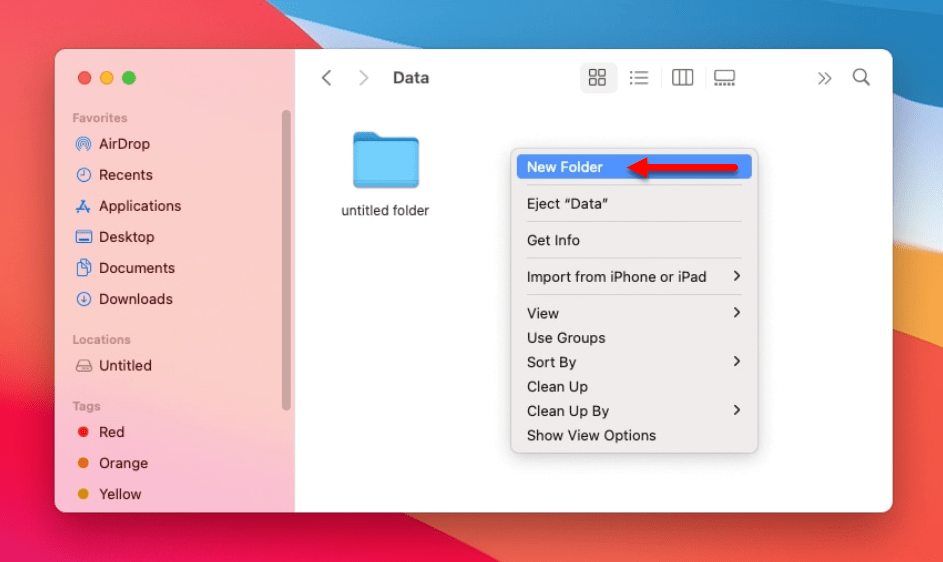Click the AirDrop sidebar icon
Screen dimensions: 943x562
pos(84,144)
